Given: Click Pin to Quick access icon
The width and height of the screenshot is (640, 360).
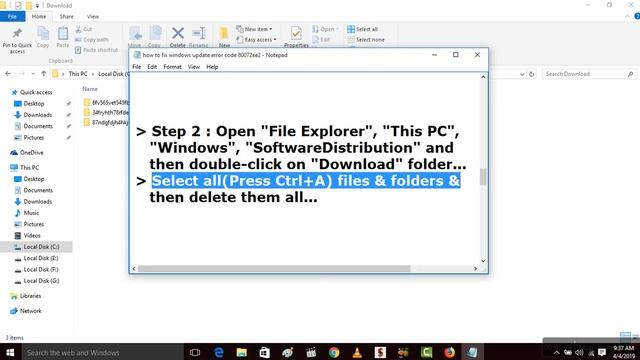Looking at the screenshot, I should pos(17,33).
